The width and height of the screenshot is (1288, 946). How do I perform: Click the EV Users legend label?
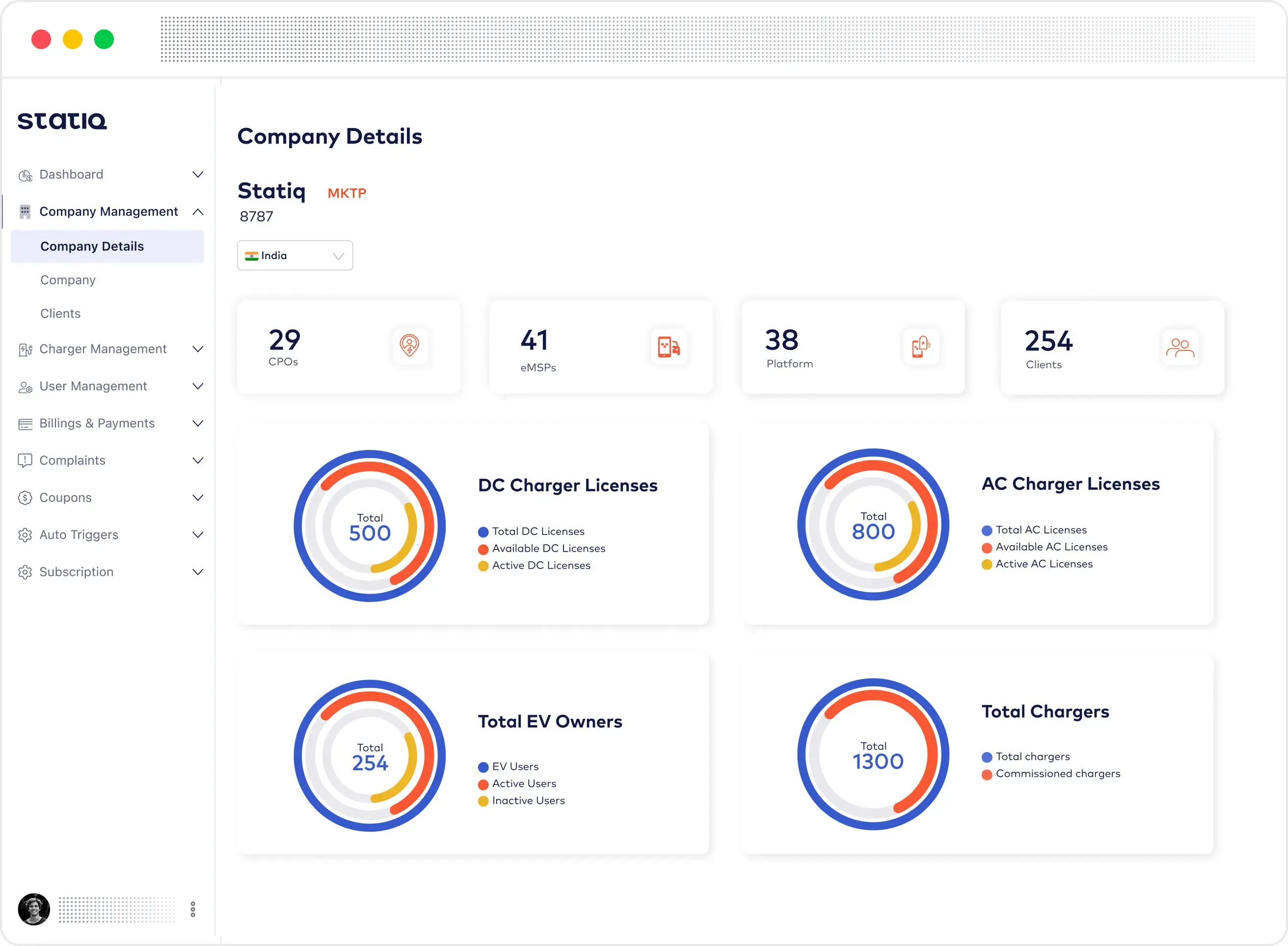(515, 767)
